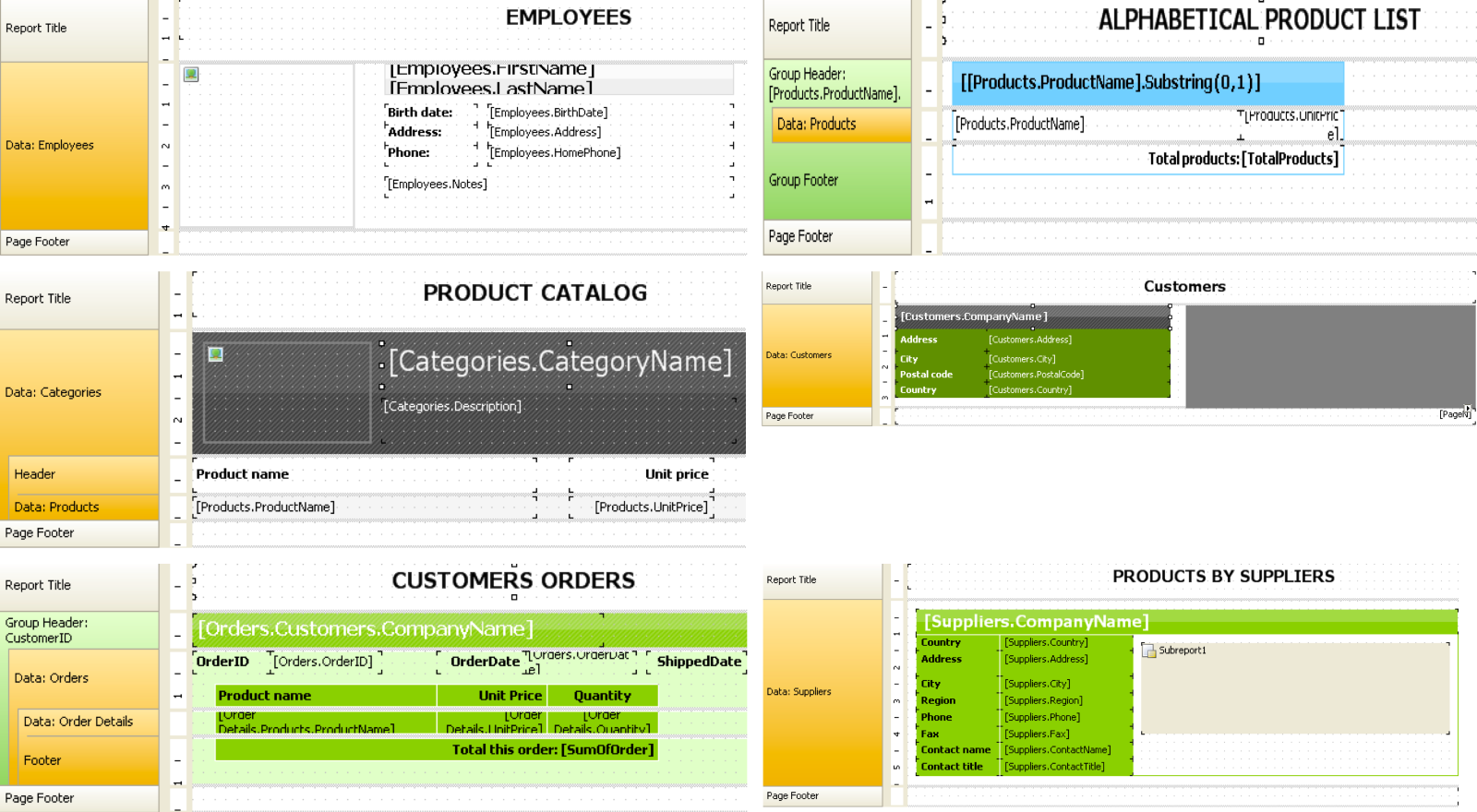Click the Total products: [TotalProducts] field
This screenshot has width=1477, height=812.
click(1242, 159)
